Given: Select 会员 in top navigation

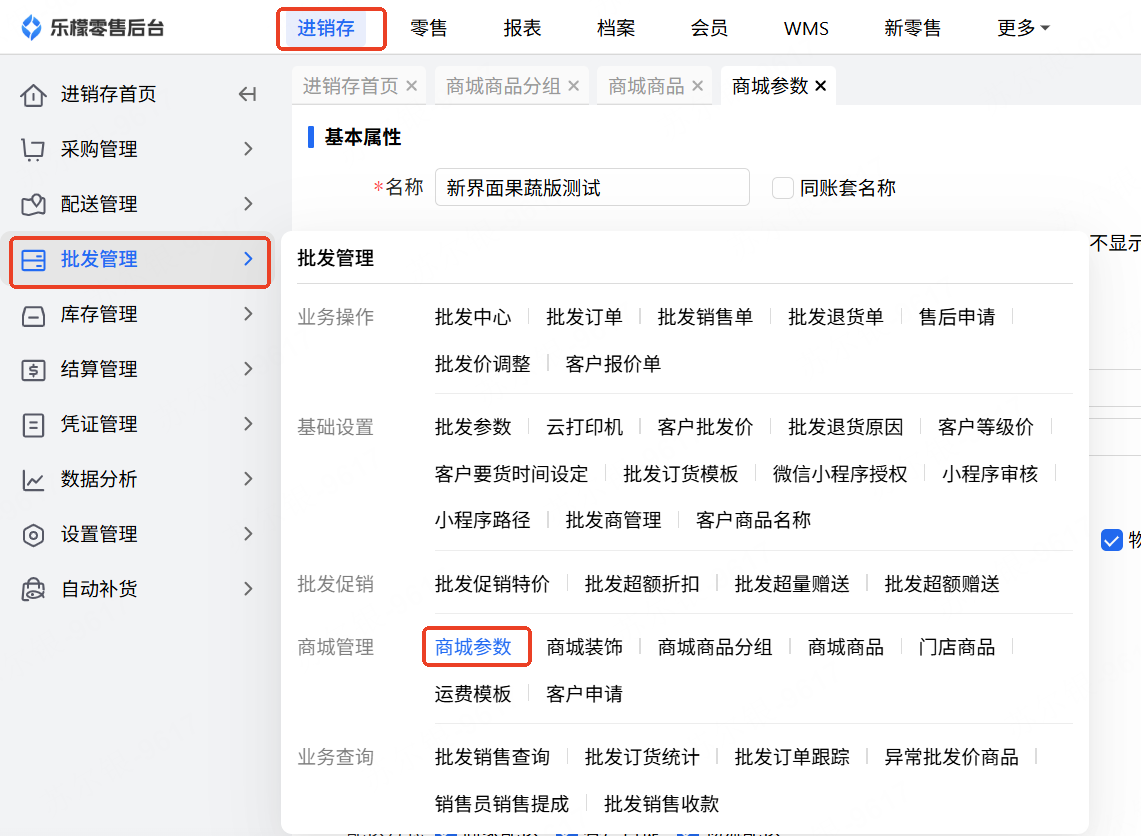Looking at the screenshot, I should tap(709, 28).
